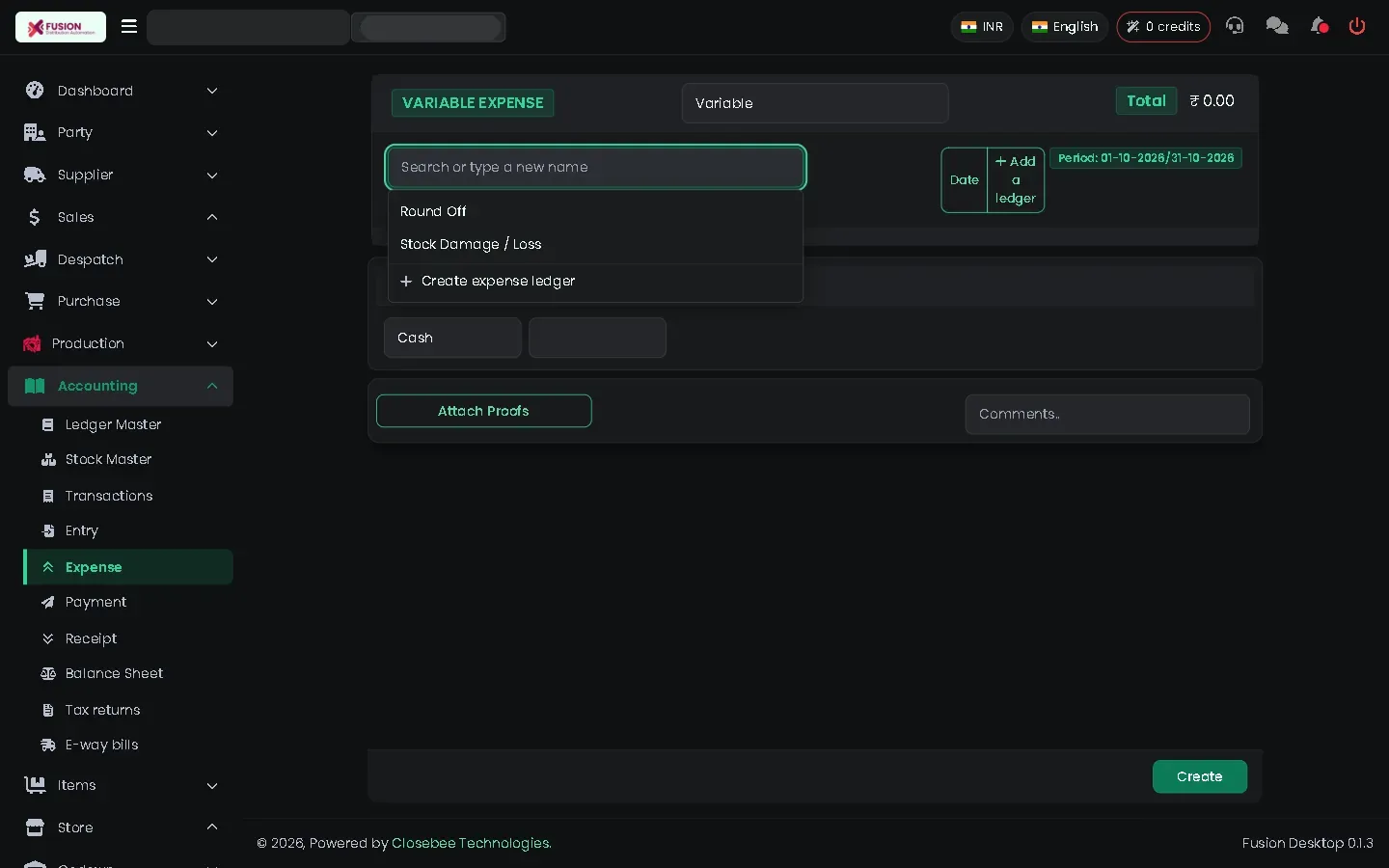The height and width of the screenshot is (868, 1389).
Task: Click the Date button
Action: pyautogui.click(x=964, y=179)
